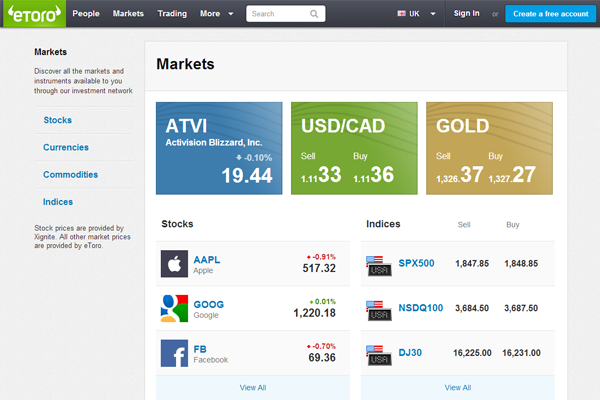Click SPX500 buy price 1,848.85

(521, 263)
